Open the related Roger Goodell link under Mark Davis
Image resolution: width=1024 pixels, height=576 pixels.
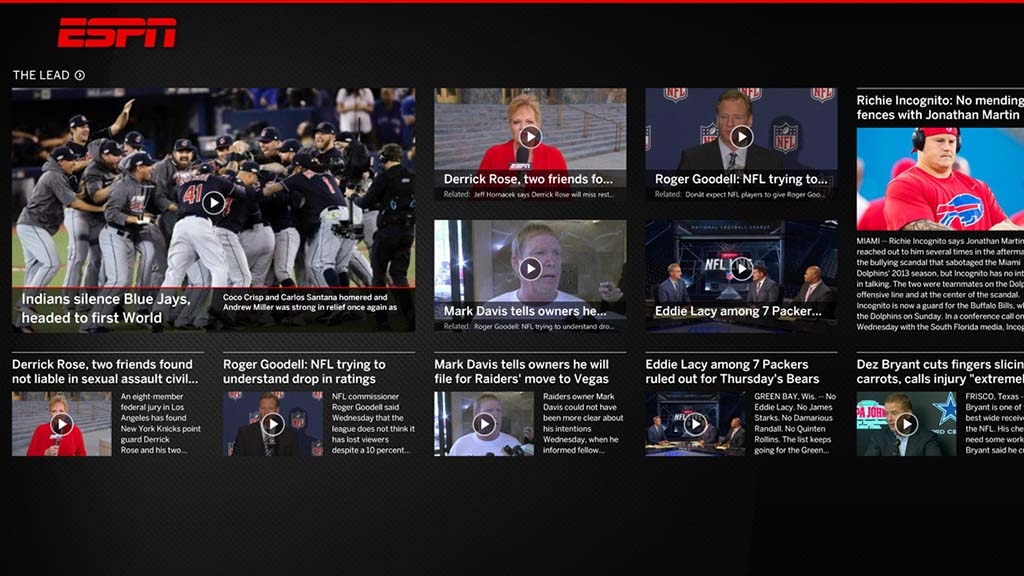547,323
